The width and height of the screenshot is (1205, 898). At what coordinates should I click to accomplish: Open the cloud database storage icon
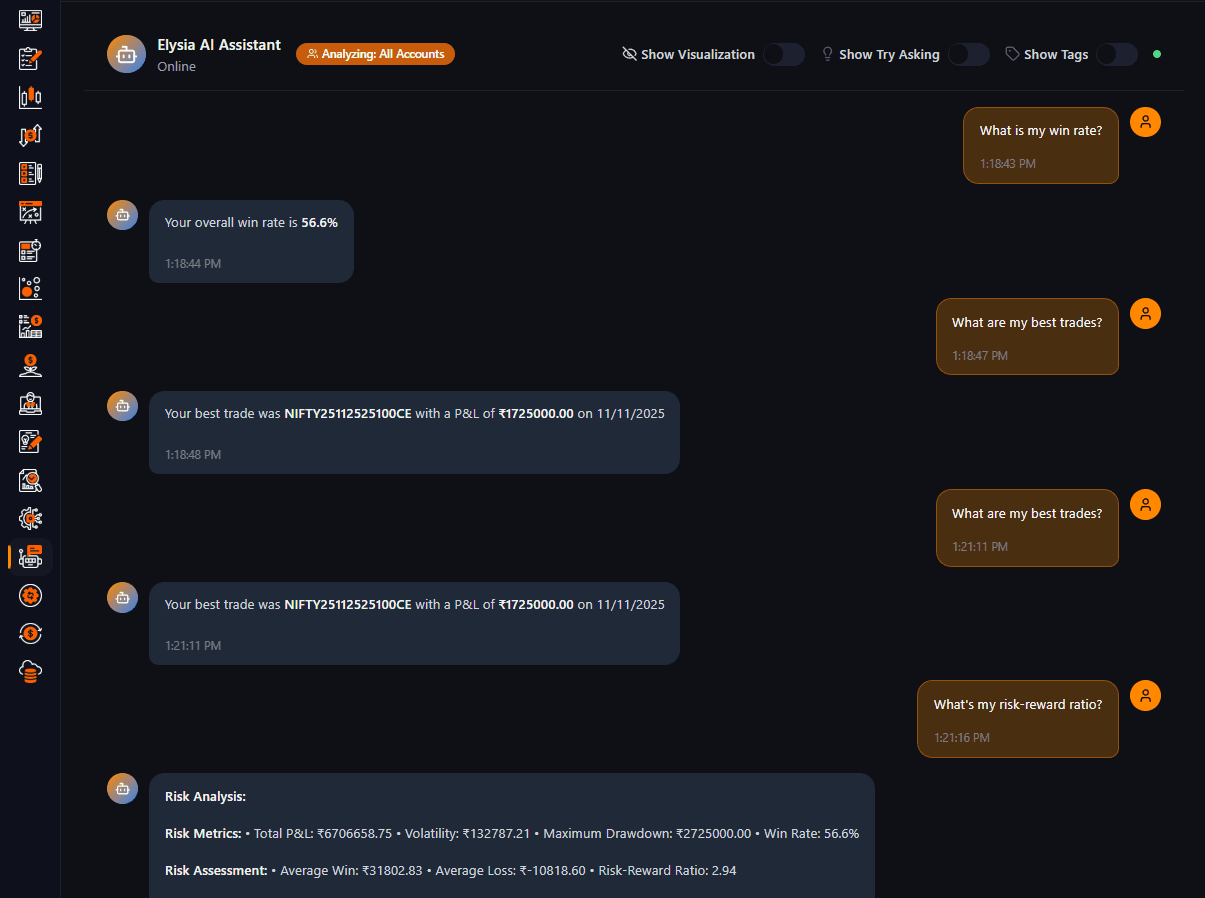pos(30,671)
